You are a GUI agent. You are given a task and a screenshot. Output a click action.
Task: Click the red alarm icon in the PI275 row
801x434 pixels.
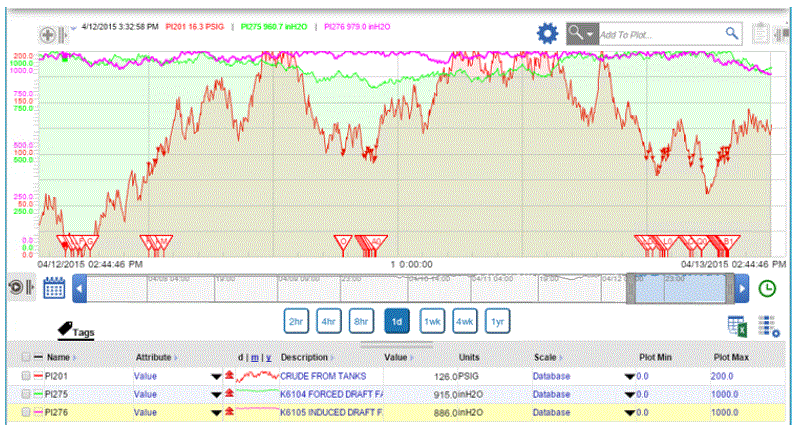point(229,393)
